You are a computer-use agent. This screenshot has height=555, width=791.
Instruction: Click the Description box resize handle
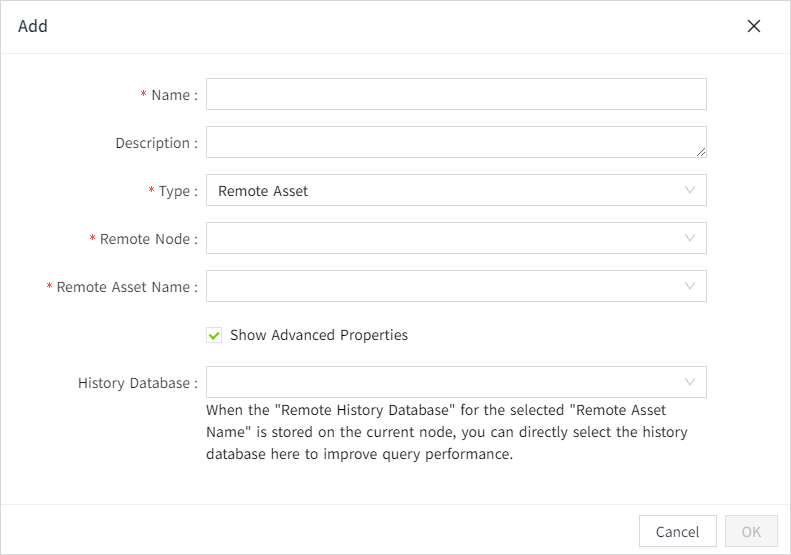[x=701, y=152]
